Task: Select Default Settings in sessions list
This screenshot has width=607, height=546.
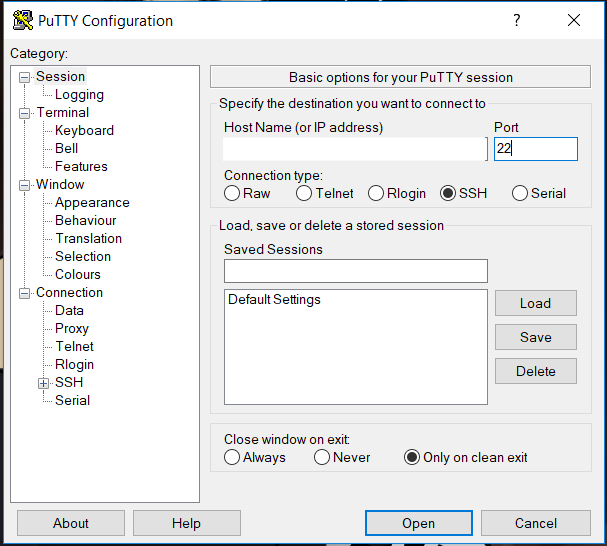Action: tap(274, 299)
